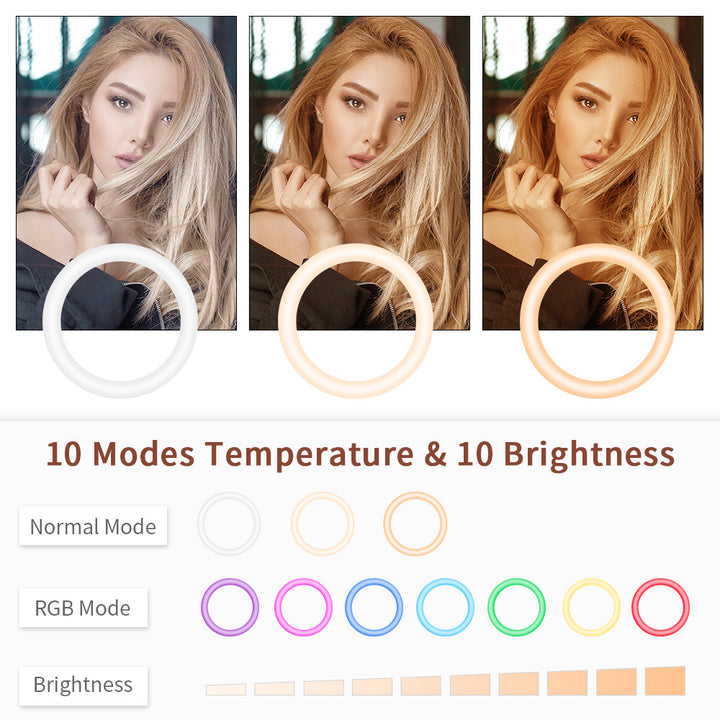Select the highest brightness level bar

point(665,681)
